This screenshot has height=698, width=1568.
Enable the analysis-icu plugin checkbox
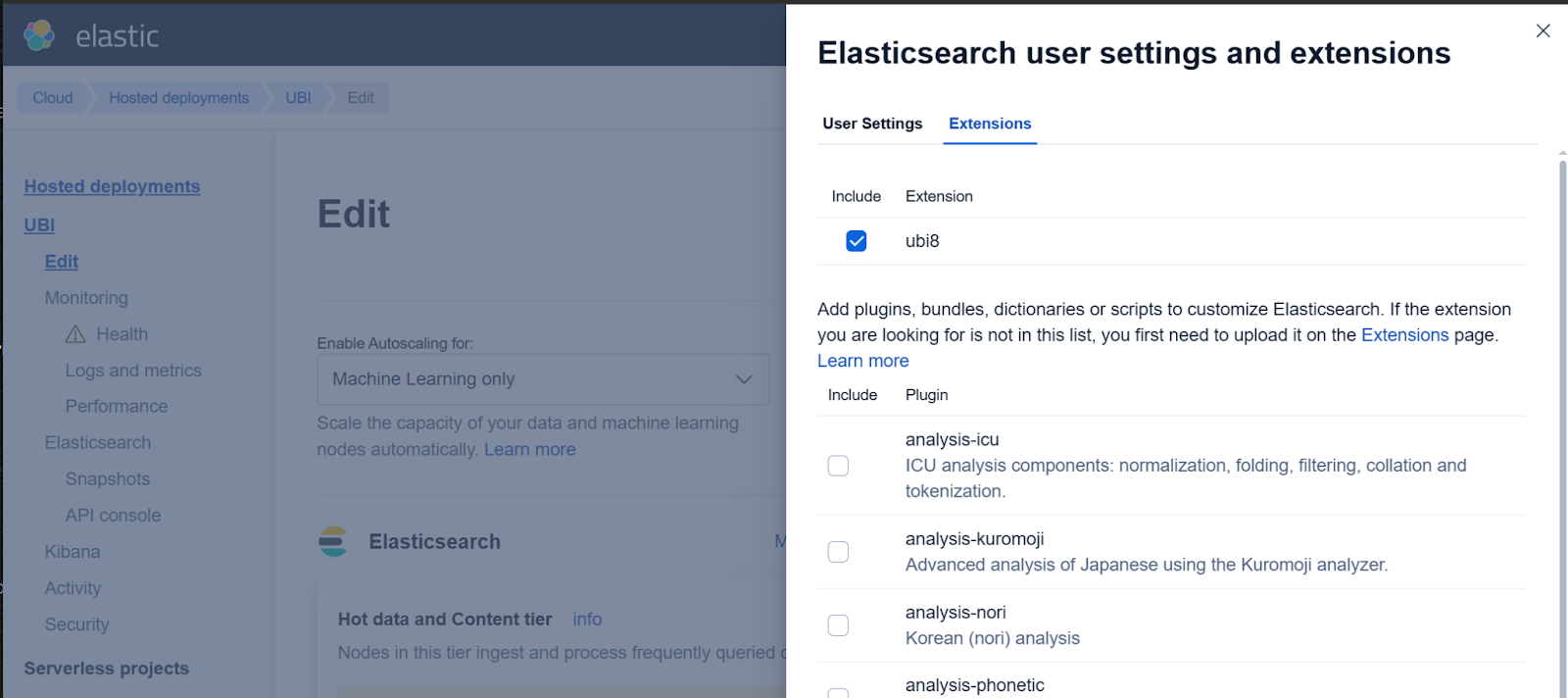coord(838,466)
